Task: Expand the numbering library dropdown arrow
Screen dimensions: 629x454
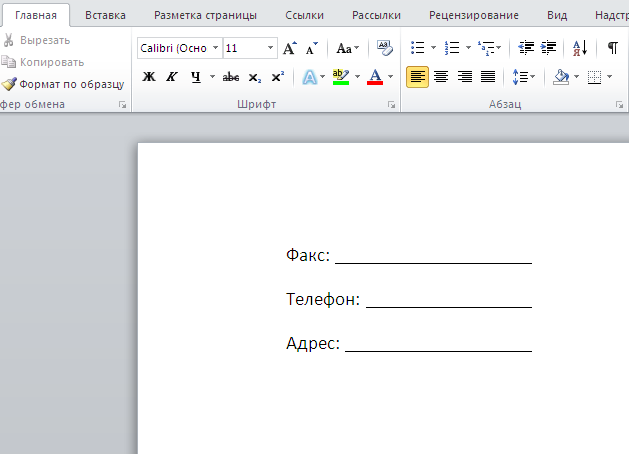Action: point(468,48)
